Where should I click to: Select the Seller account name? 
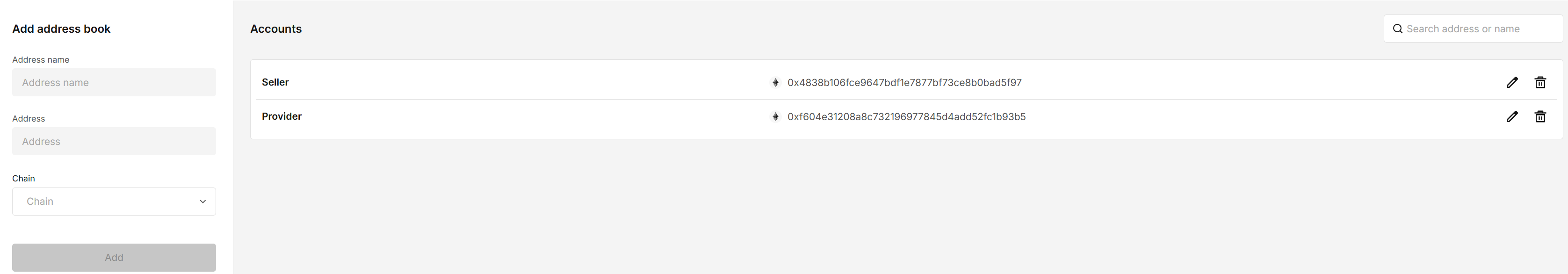click(x=275, y=82)
